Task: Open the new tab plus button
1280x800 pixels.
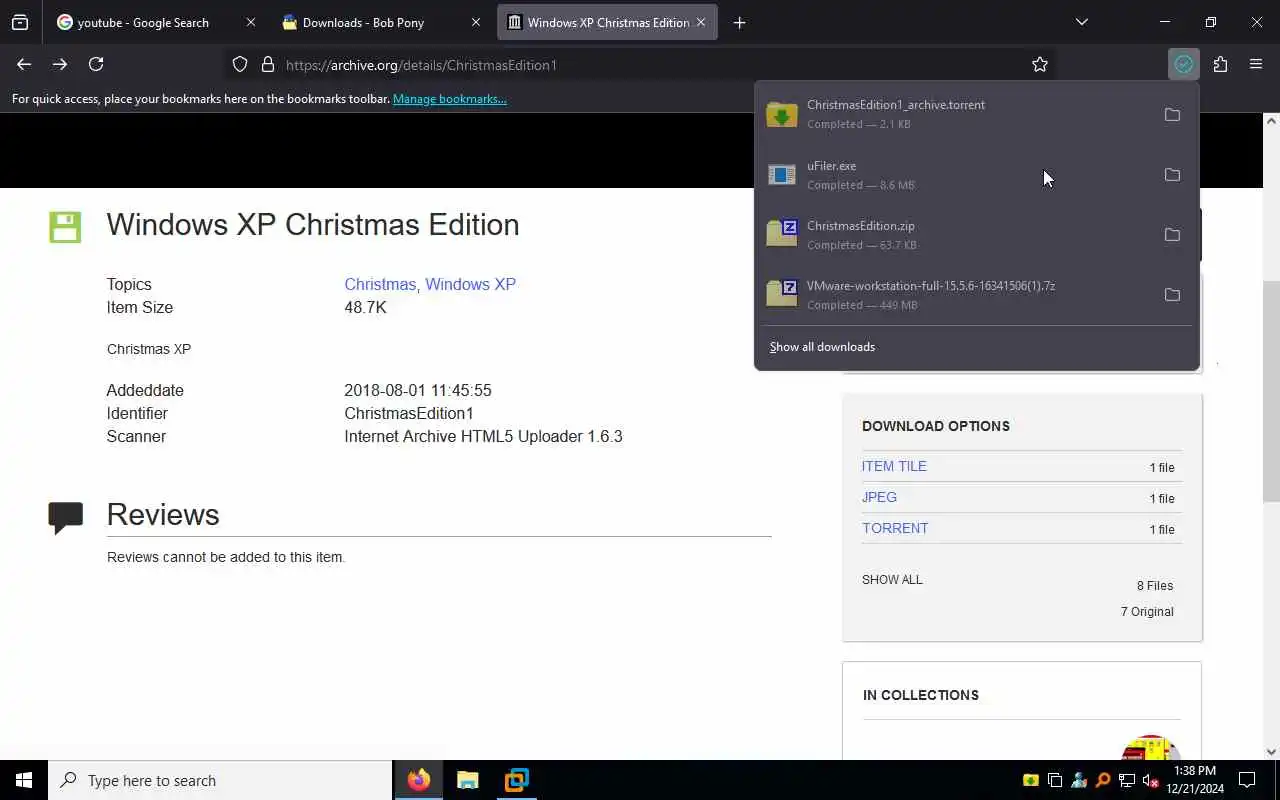Action: coord(739,22)
